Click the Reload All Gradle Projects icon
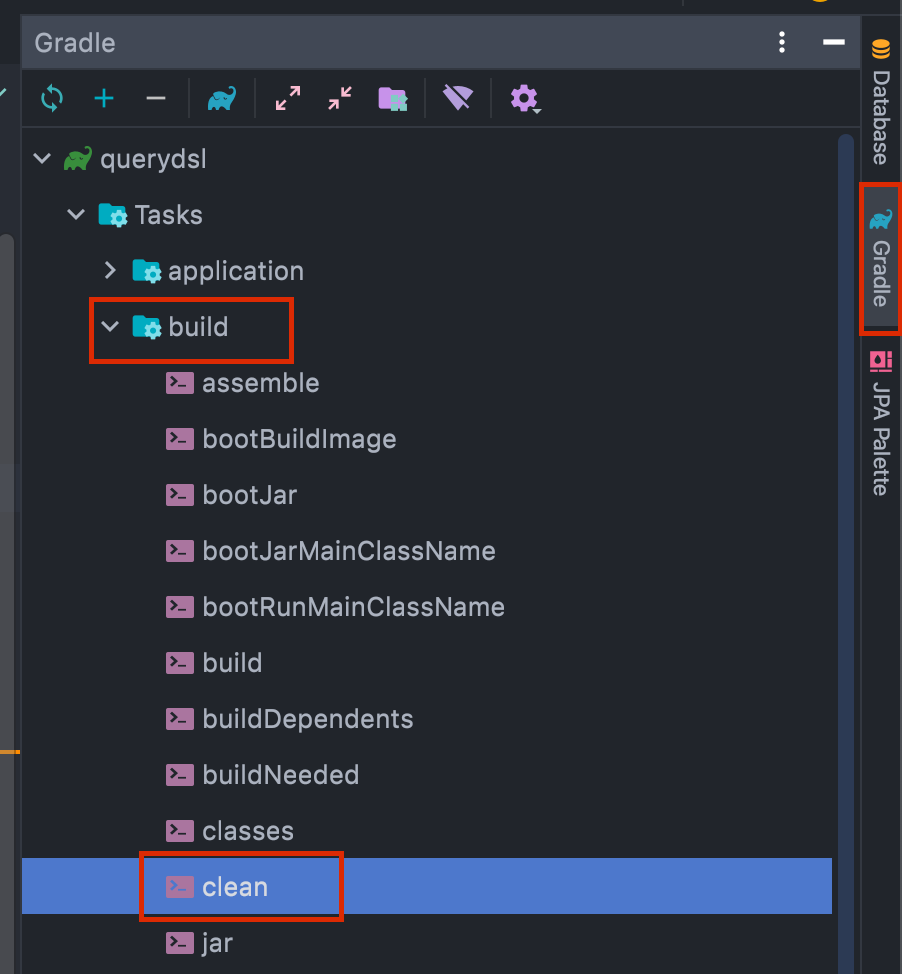 (x=52, y=98)
